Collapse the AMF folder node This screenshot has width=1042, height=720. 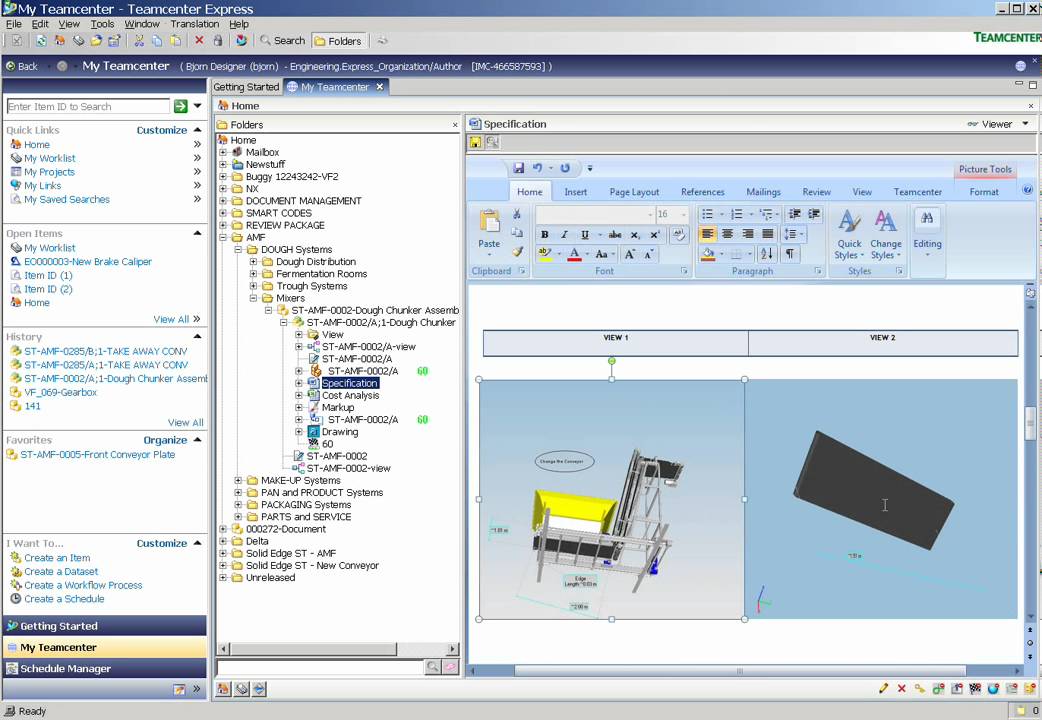pos(223,237)
